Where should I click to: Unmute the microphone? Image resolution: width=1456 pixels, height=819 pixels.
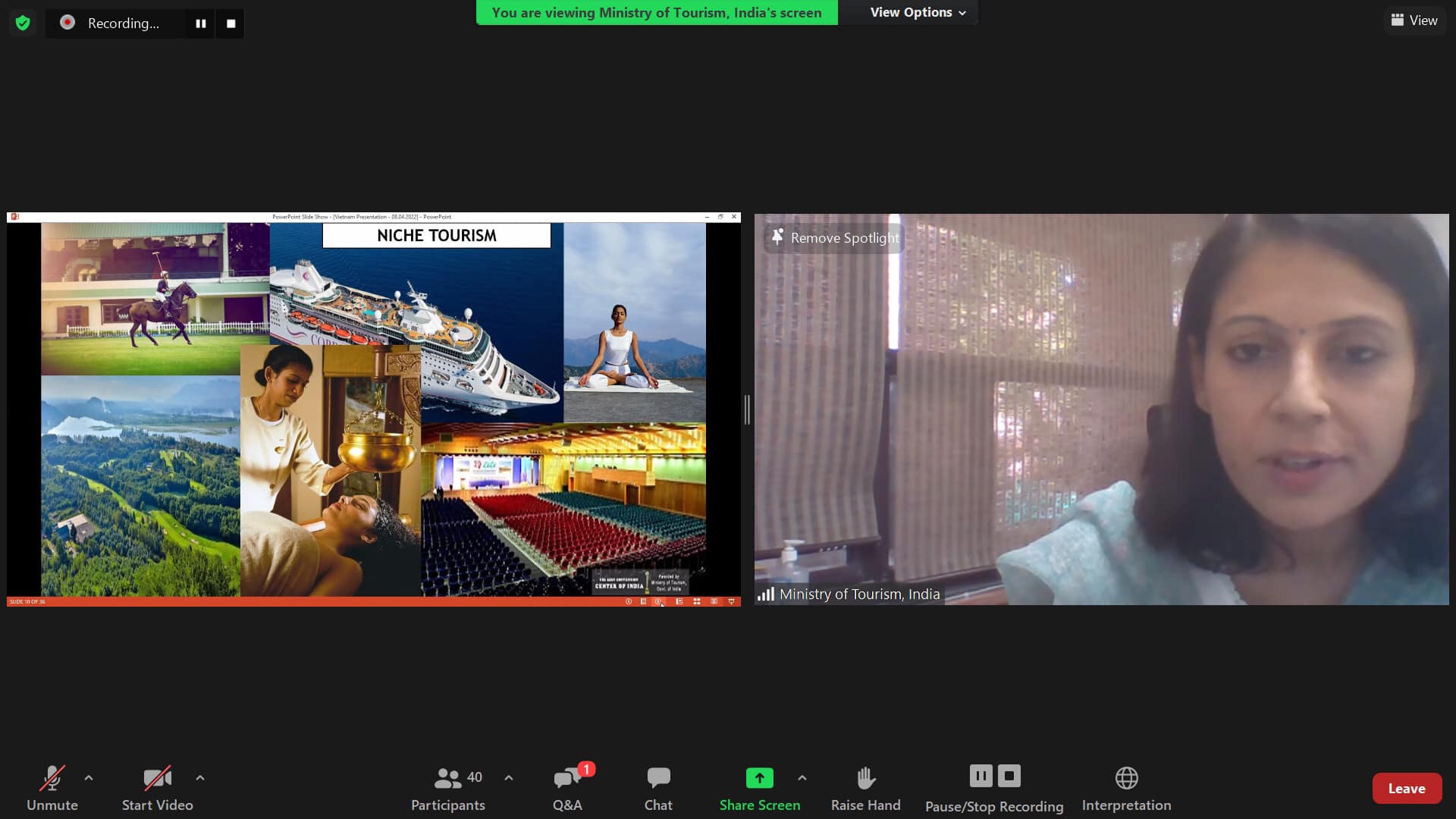pyautogui.click(x=52, y=788)
